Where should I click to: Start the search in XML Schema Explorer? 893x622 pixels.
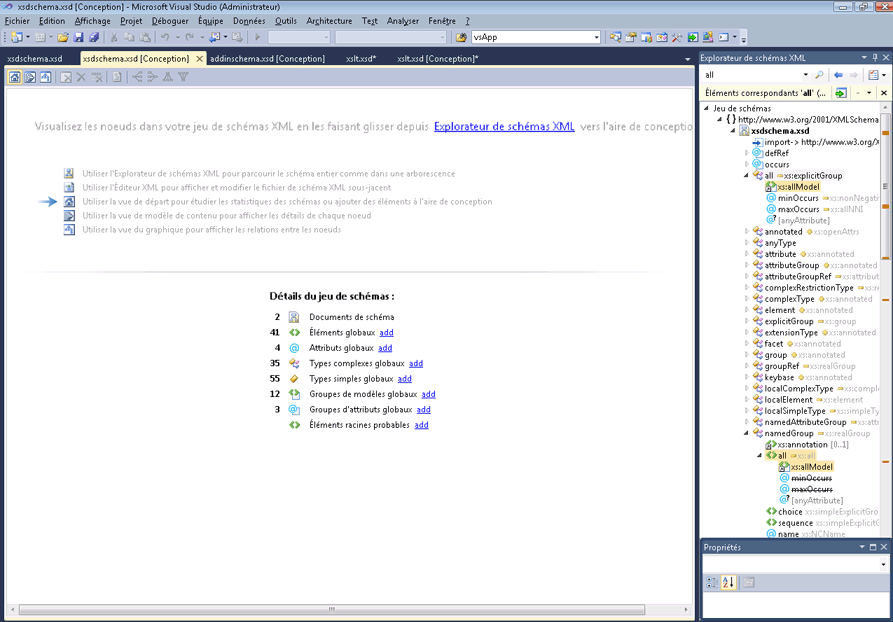point(820,74)
